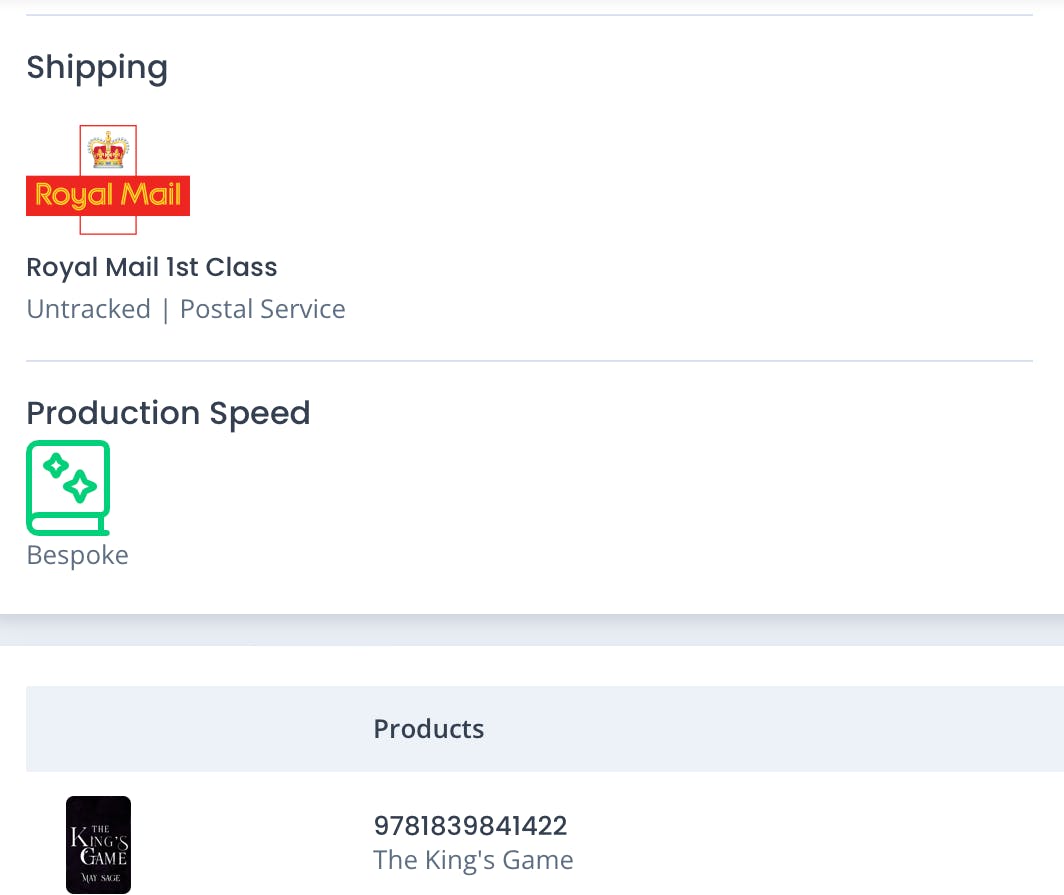
Task: Click the Untracked service text
Action: click(88, 309)
